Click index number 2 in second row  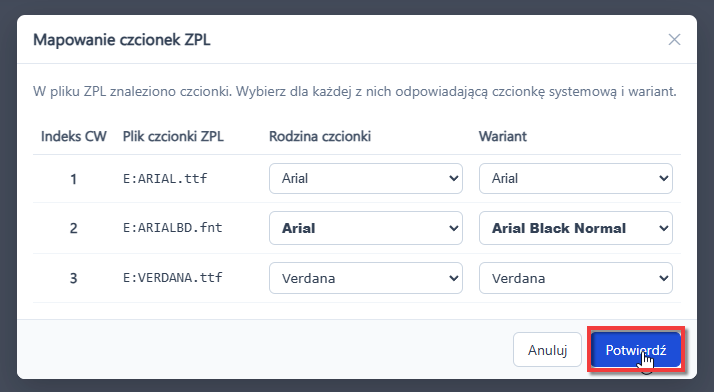(73, 228)
